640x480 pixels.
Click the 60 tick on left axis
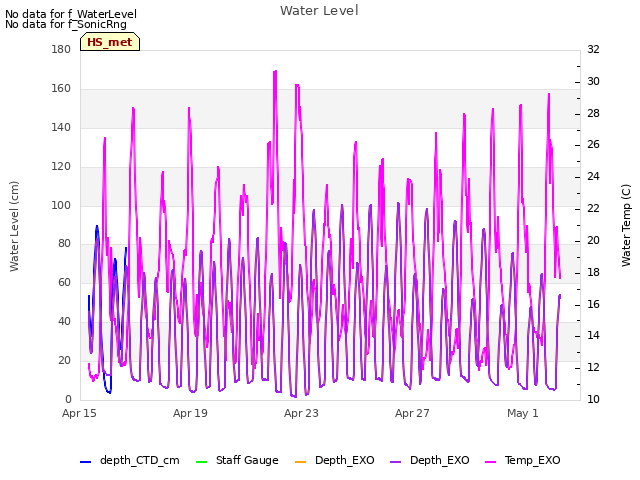(64, 282)
